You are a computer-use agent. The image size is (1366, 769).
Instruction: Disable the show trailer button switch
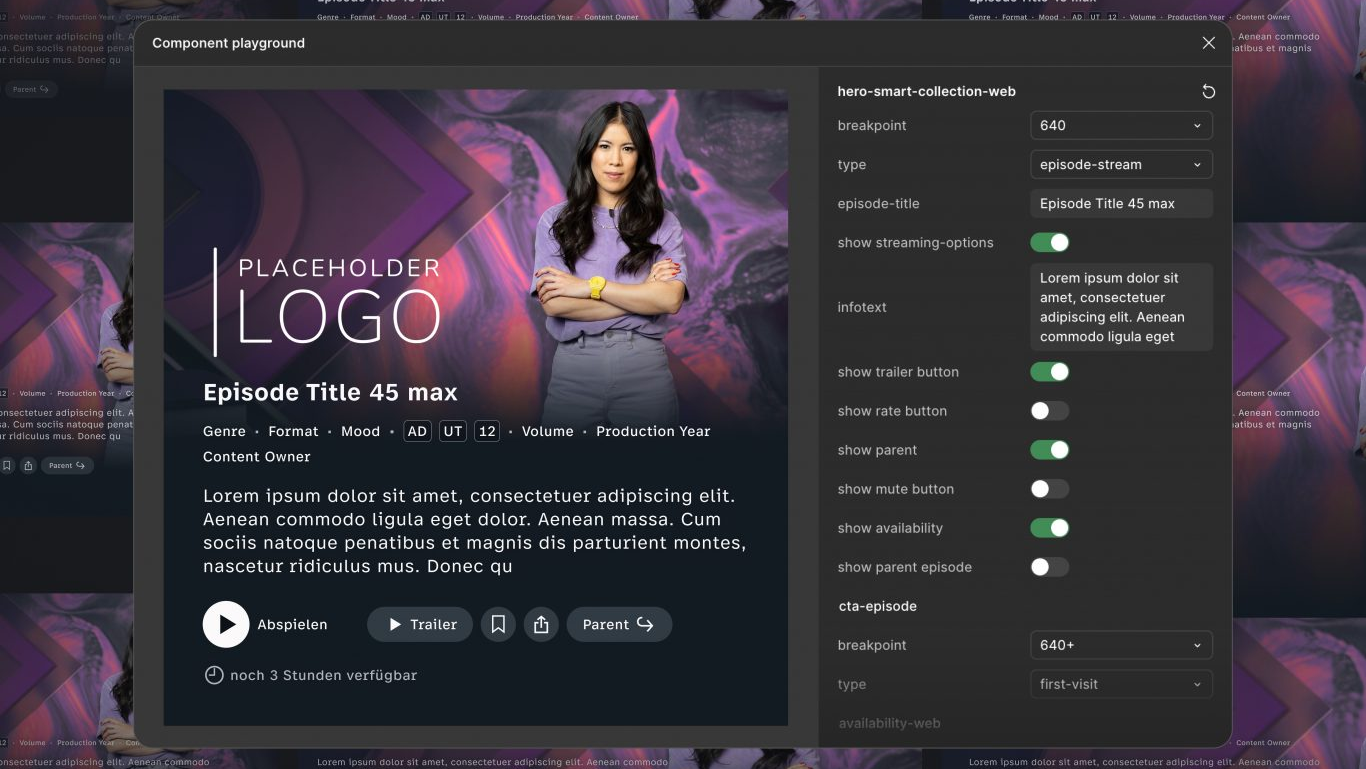1050,372
